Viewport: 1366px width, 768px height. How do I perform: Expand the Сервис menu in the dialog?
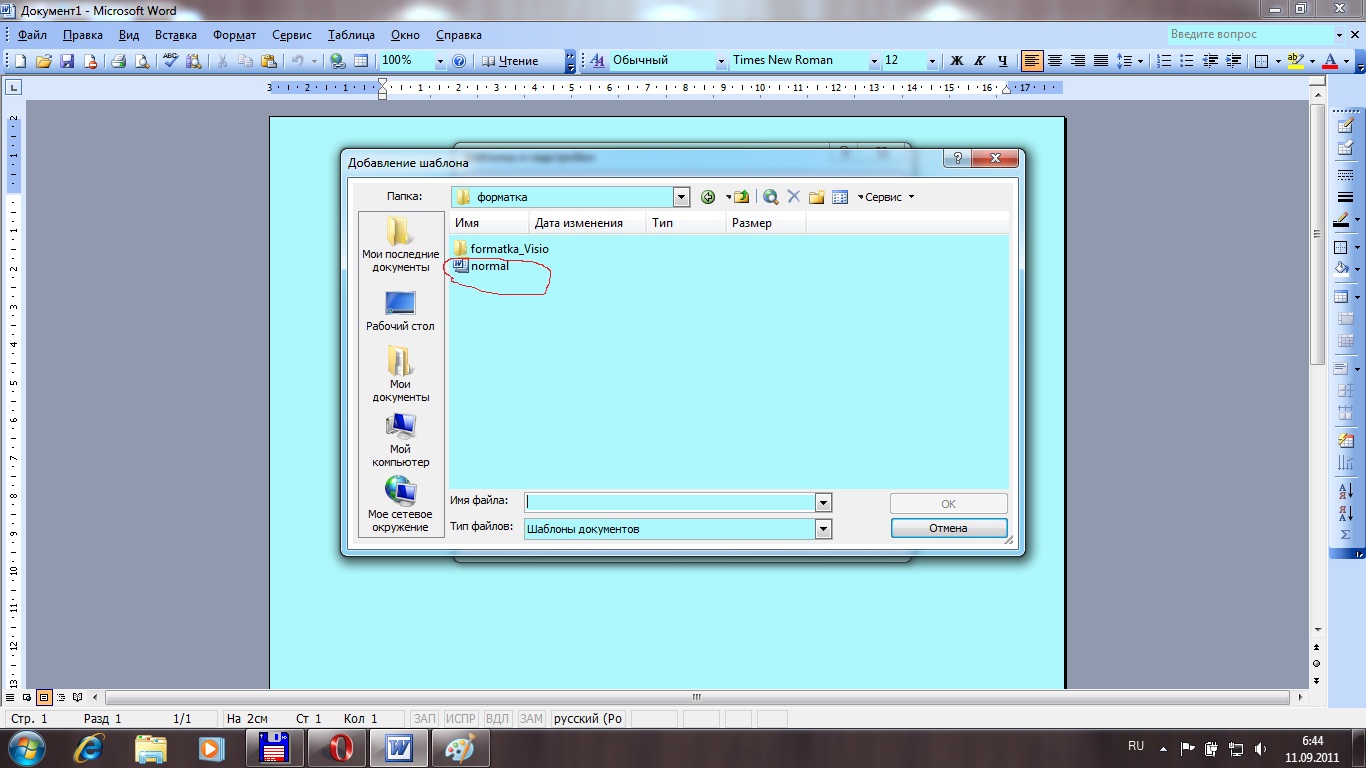pyautogui.click(x=886, y=197)
